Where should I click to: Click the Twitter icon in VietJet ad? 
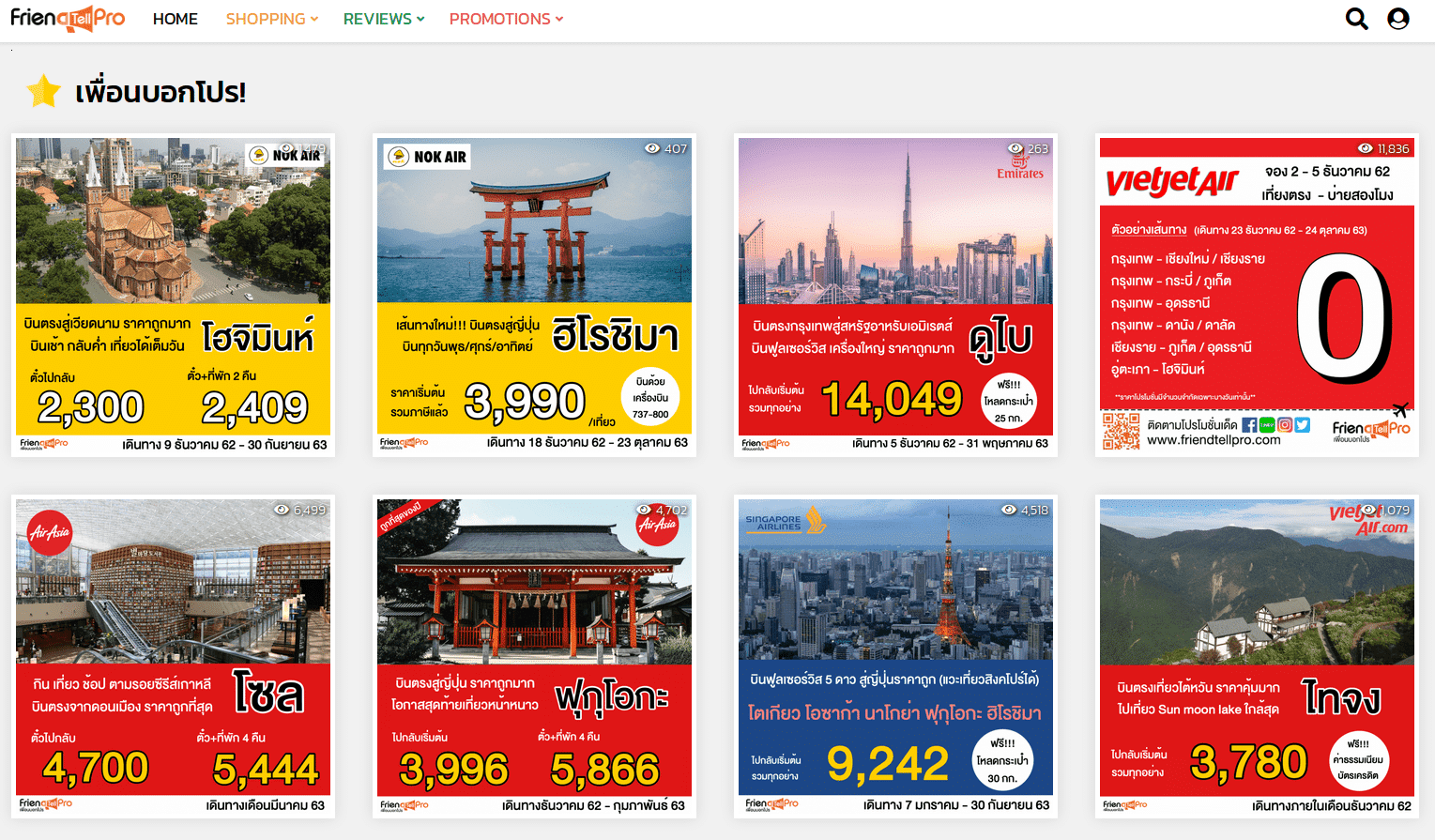pos(1303,425)
